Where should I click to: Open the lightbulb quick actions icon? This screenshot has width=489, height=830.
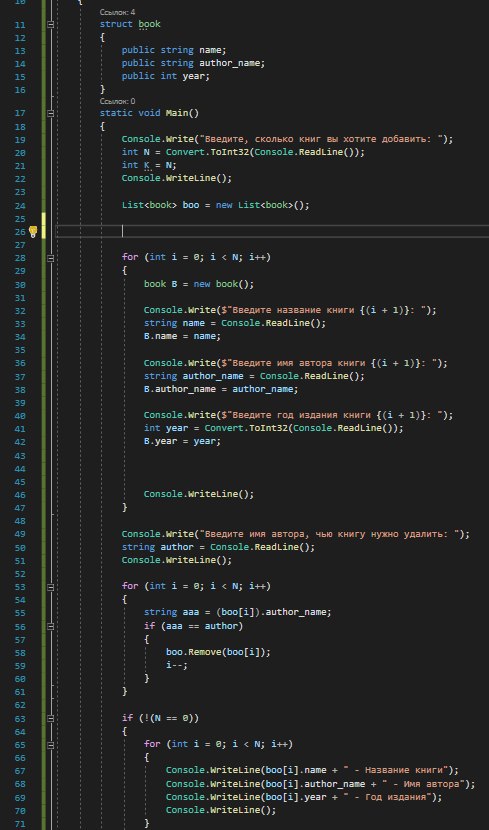coord(33,231)
